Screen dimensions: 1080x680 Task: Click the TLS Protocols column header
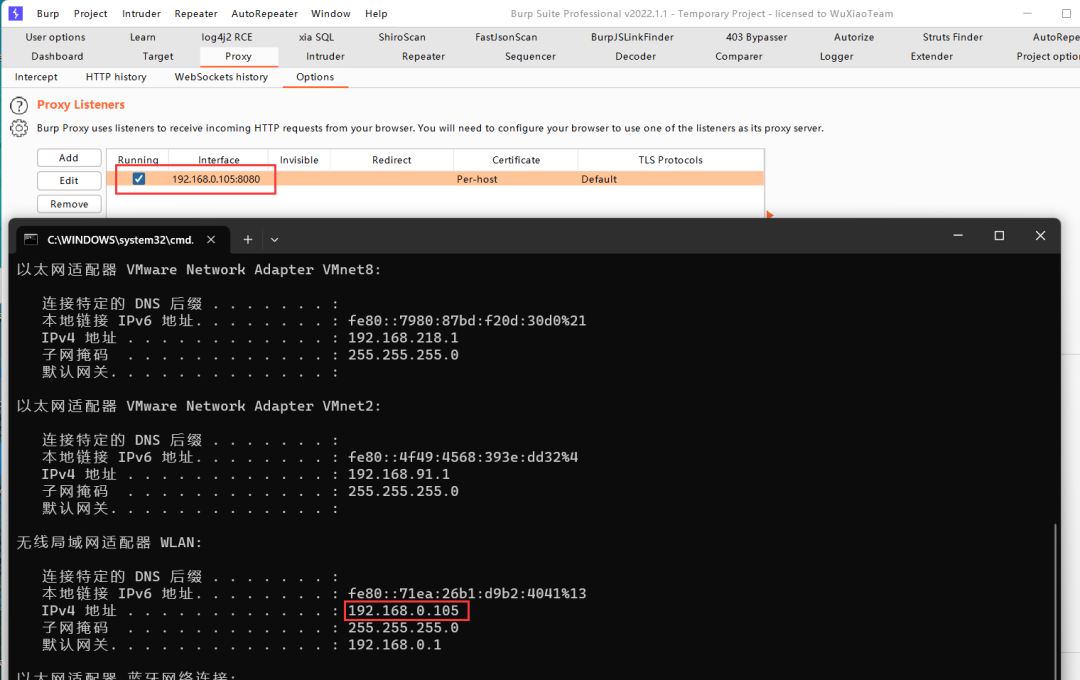click(671, 160)
